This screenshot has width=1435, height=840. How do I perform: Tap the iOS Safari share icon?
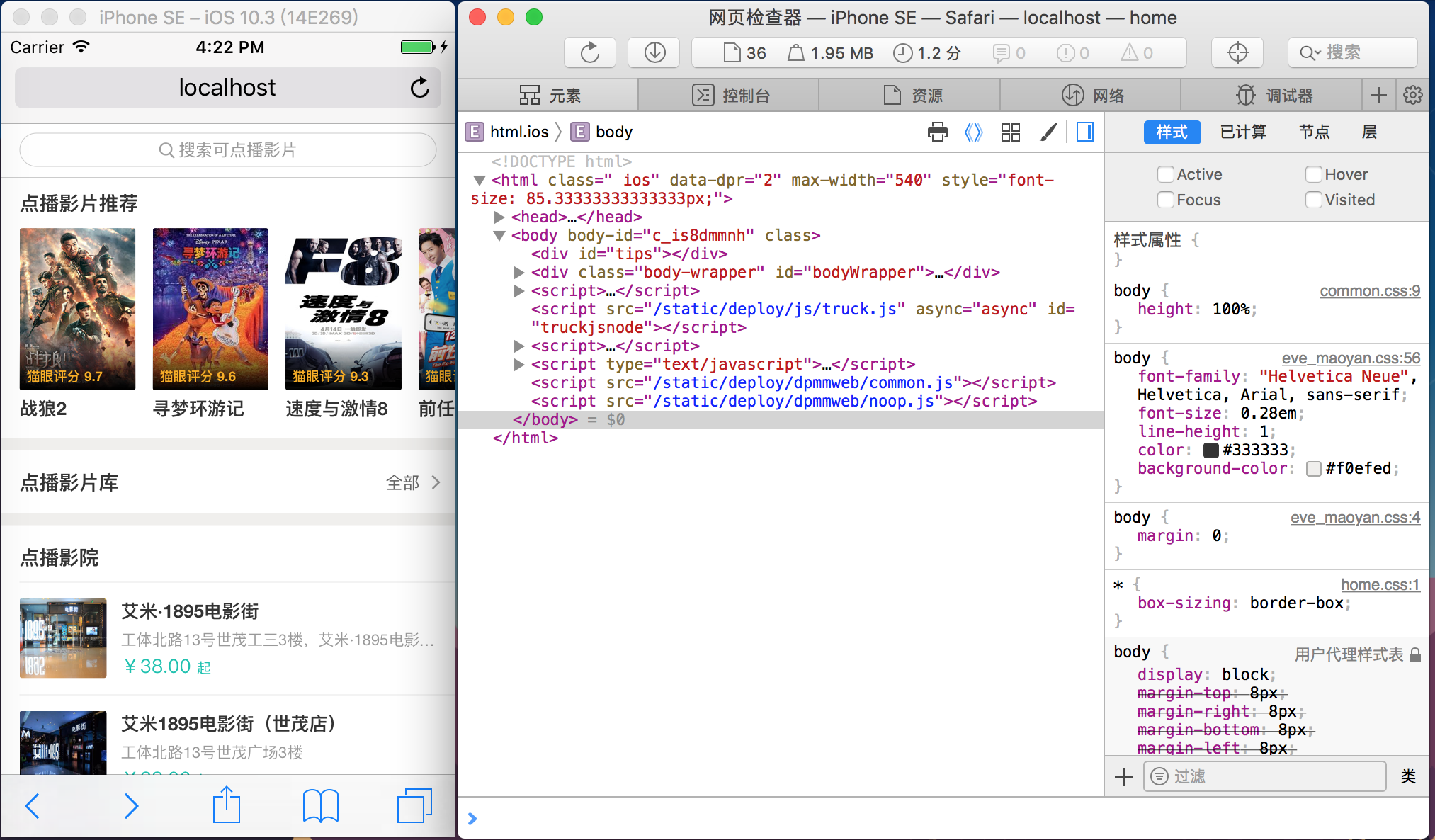(227, 805)
